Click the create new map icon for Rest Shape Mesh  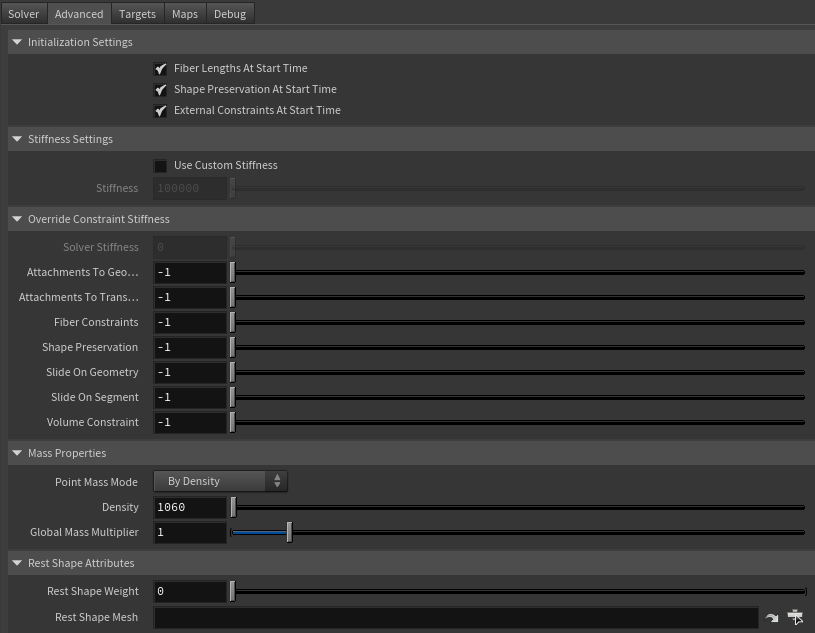[795, 617]
